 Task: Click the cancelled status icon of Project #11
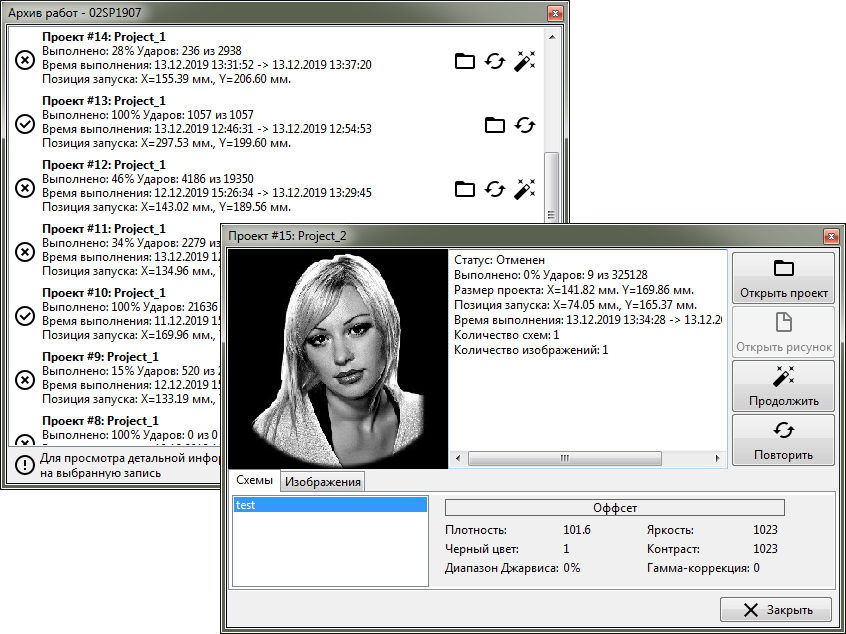point(24,252)
